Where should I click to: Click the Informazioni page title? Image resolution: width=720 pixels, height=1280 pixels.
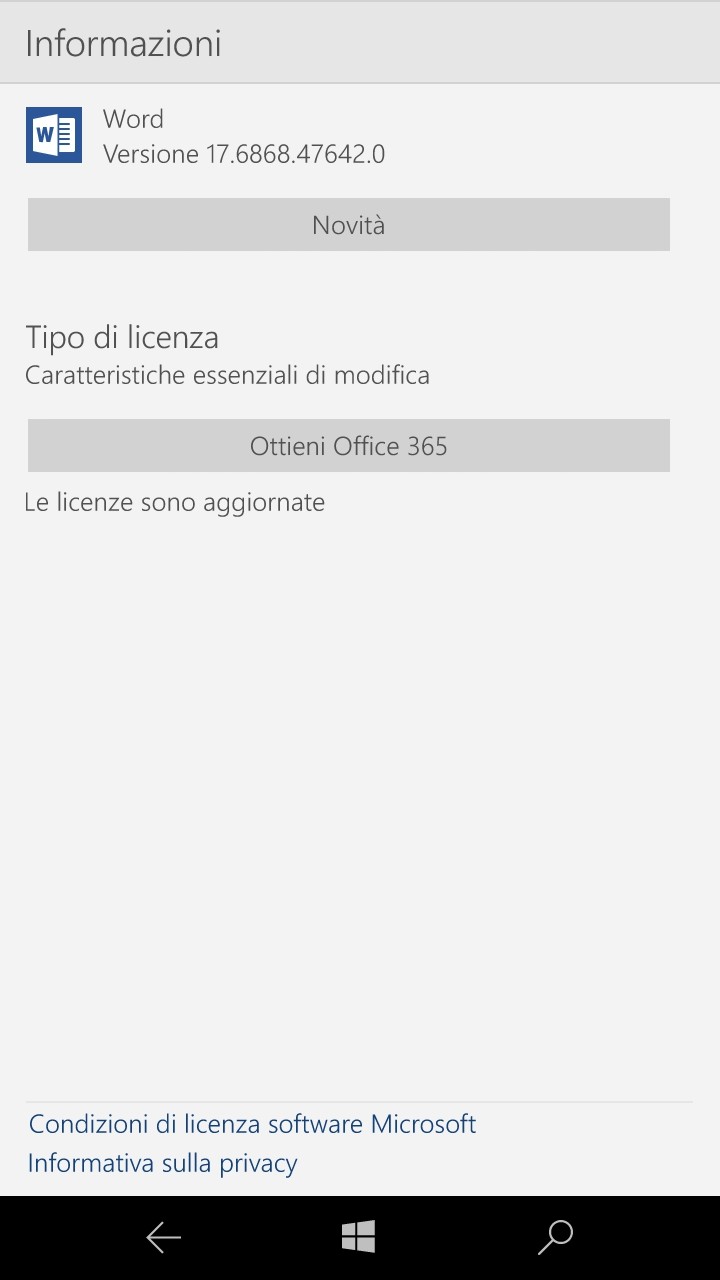(123, 44)
